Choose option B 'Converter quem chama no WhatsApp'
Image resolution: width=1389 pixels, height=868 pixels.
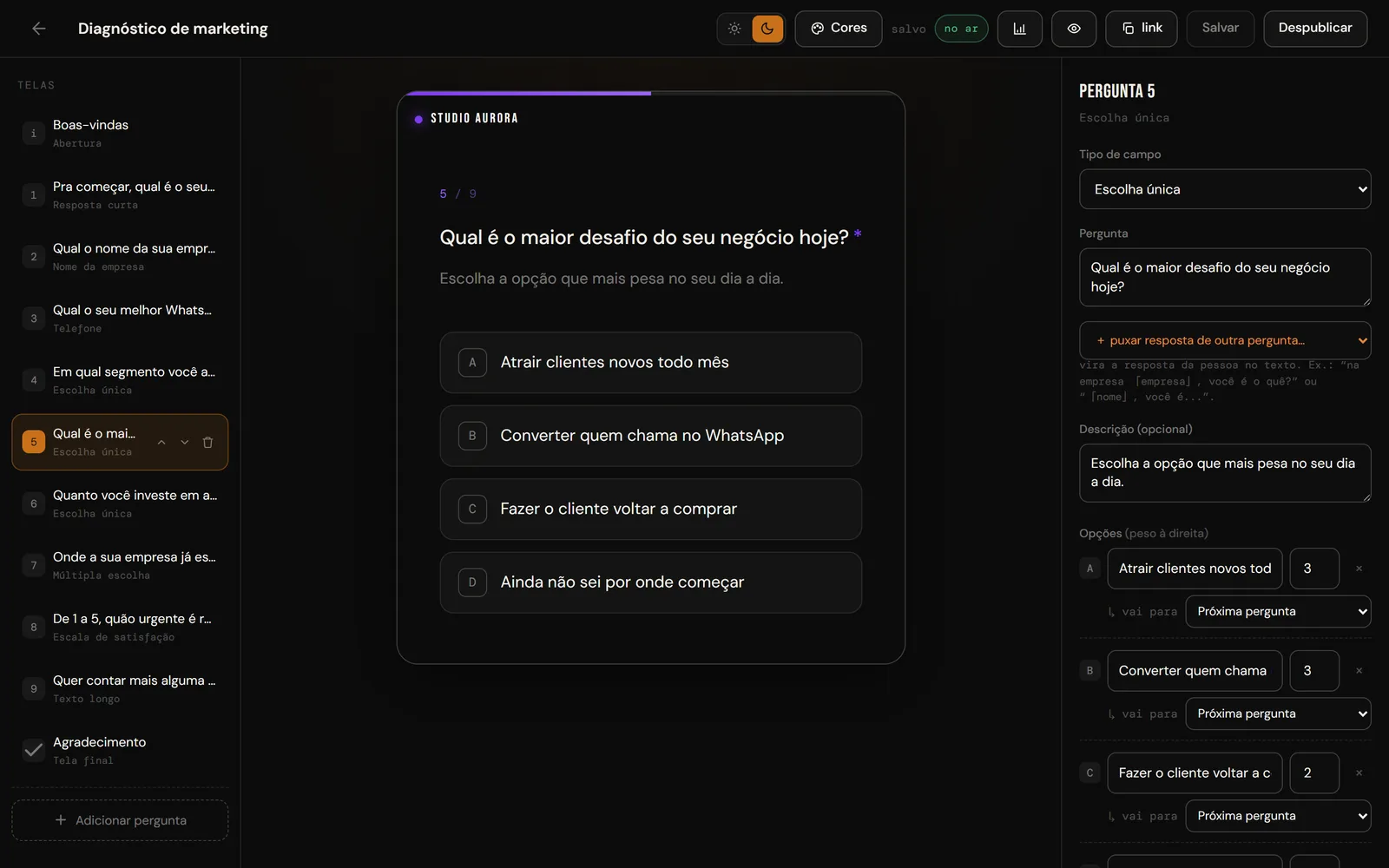click(x=651, y=436)
